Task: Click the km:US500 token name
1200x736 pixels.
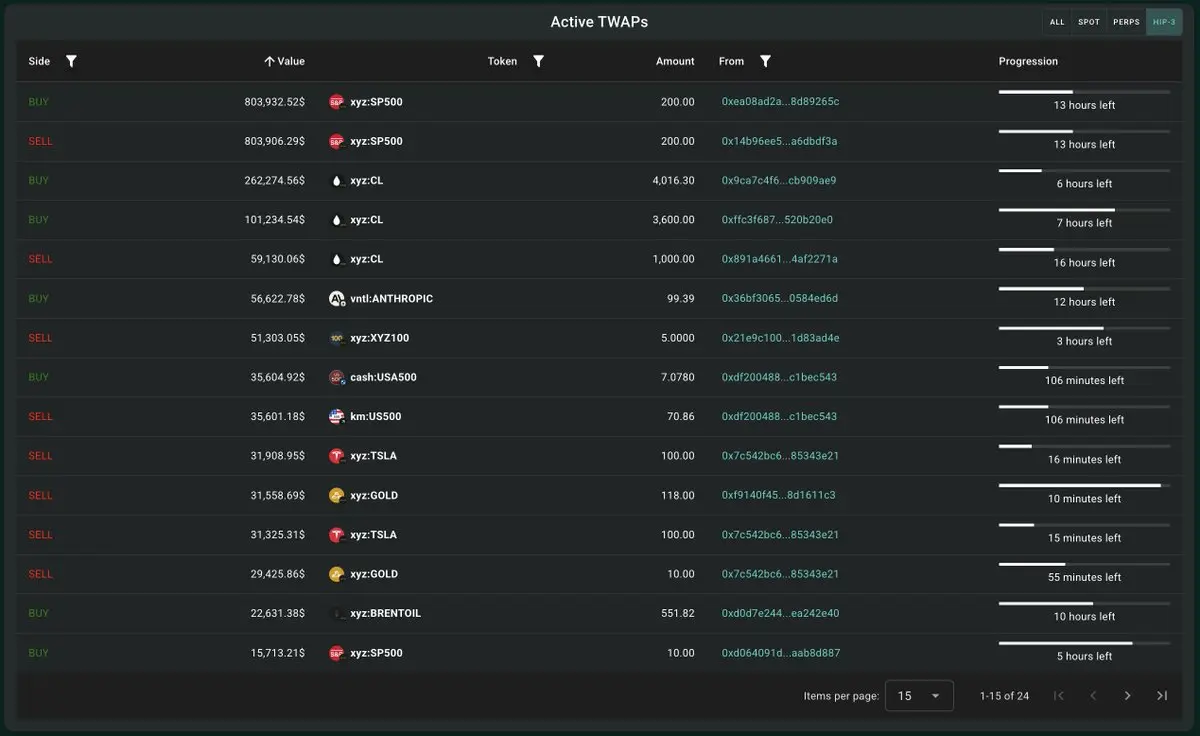Action: pyautogui.click(x=375, y=416)
